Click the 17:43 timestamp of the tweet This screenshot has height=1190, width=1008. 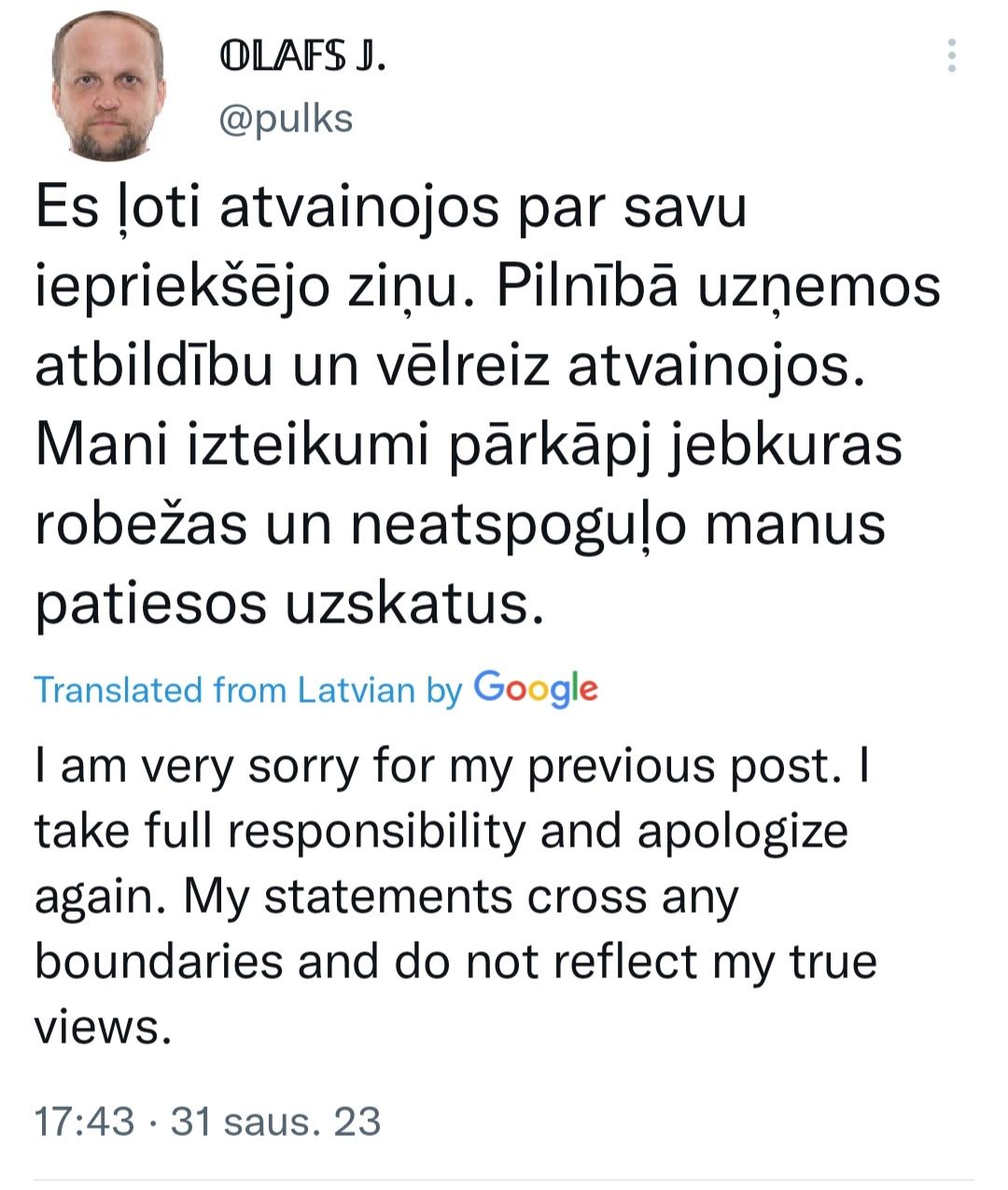pyautogui.click(x=84, y=1121)
